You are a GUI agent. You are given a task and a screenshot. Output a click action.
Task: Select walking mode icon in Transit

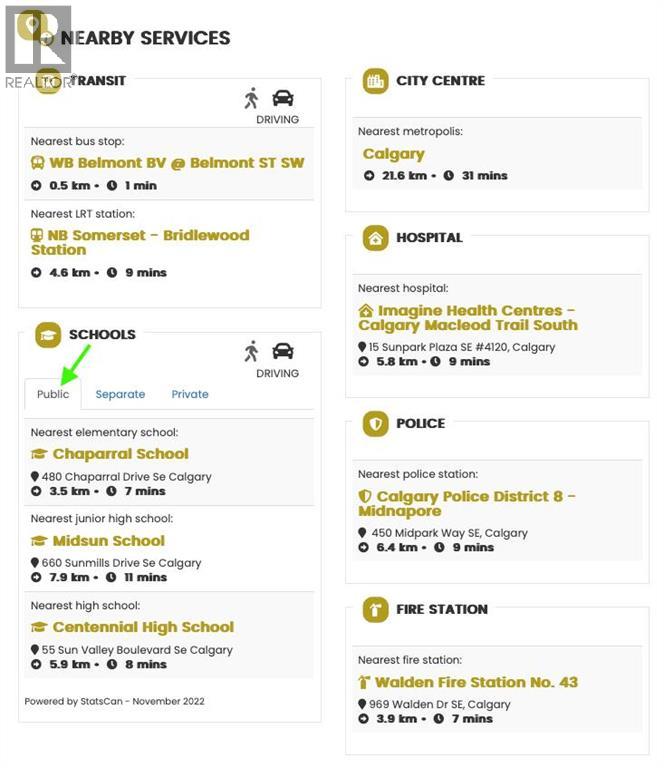251,98
